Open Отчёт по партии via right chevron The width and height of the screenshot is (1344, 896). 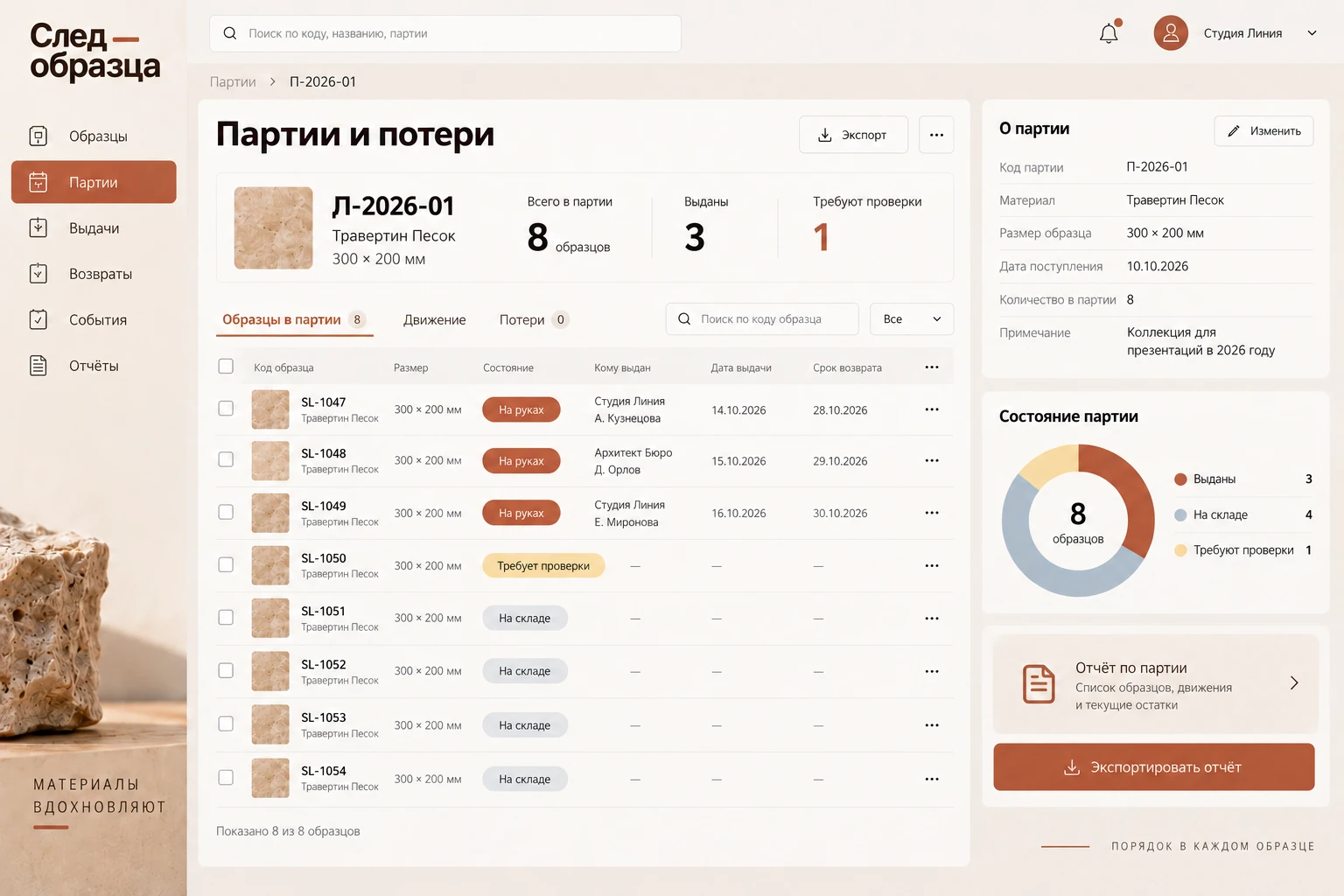pyautogui.click(x=1294, y=682)
